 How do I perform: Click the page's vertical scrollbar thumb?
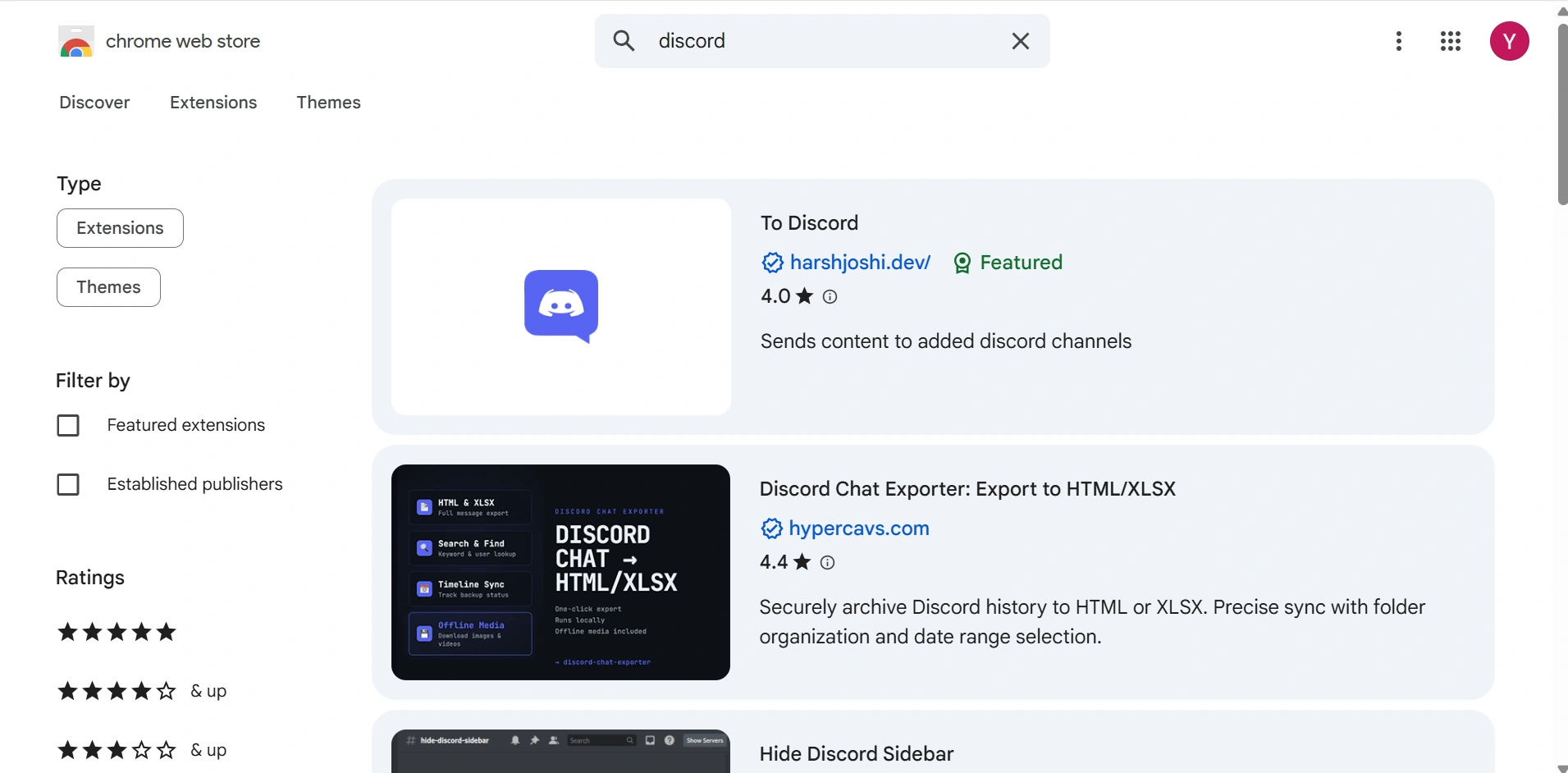(x=1562, y=115)
